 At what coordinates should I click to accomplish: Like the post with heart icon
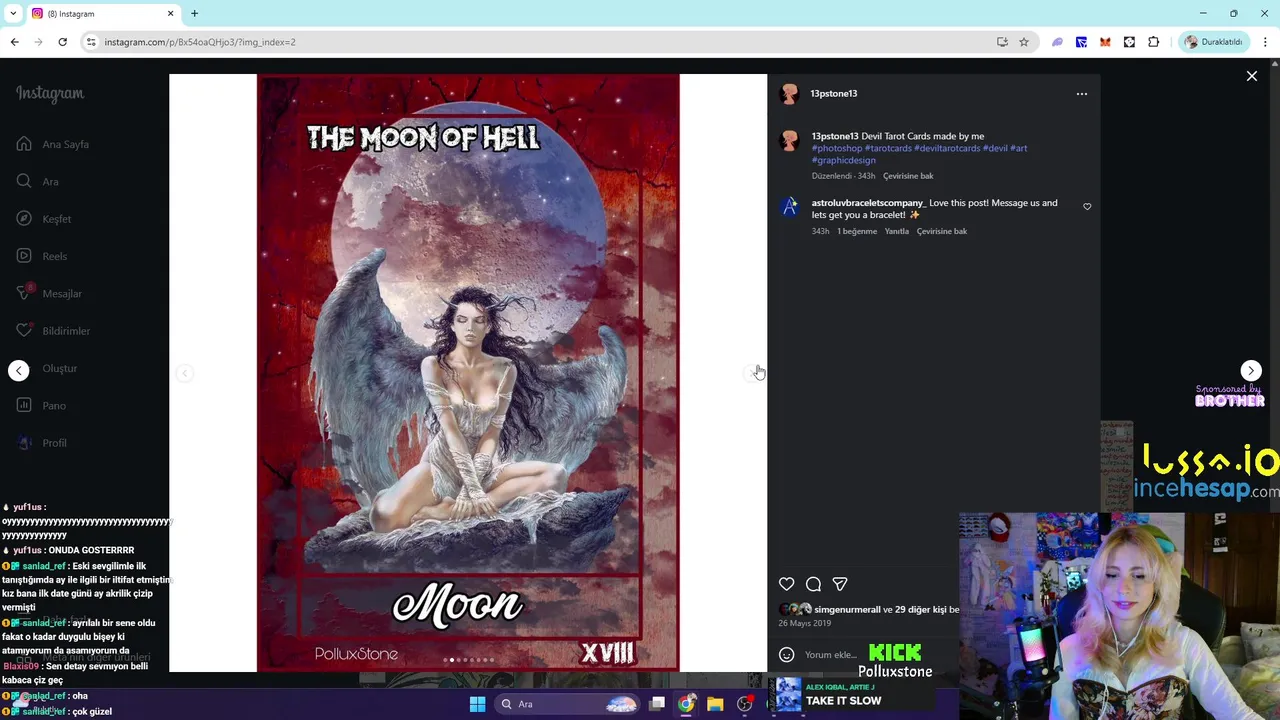click(x=787, y=584)
